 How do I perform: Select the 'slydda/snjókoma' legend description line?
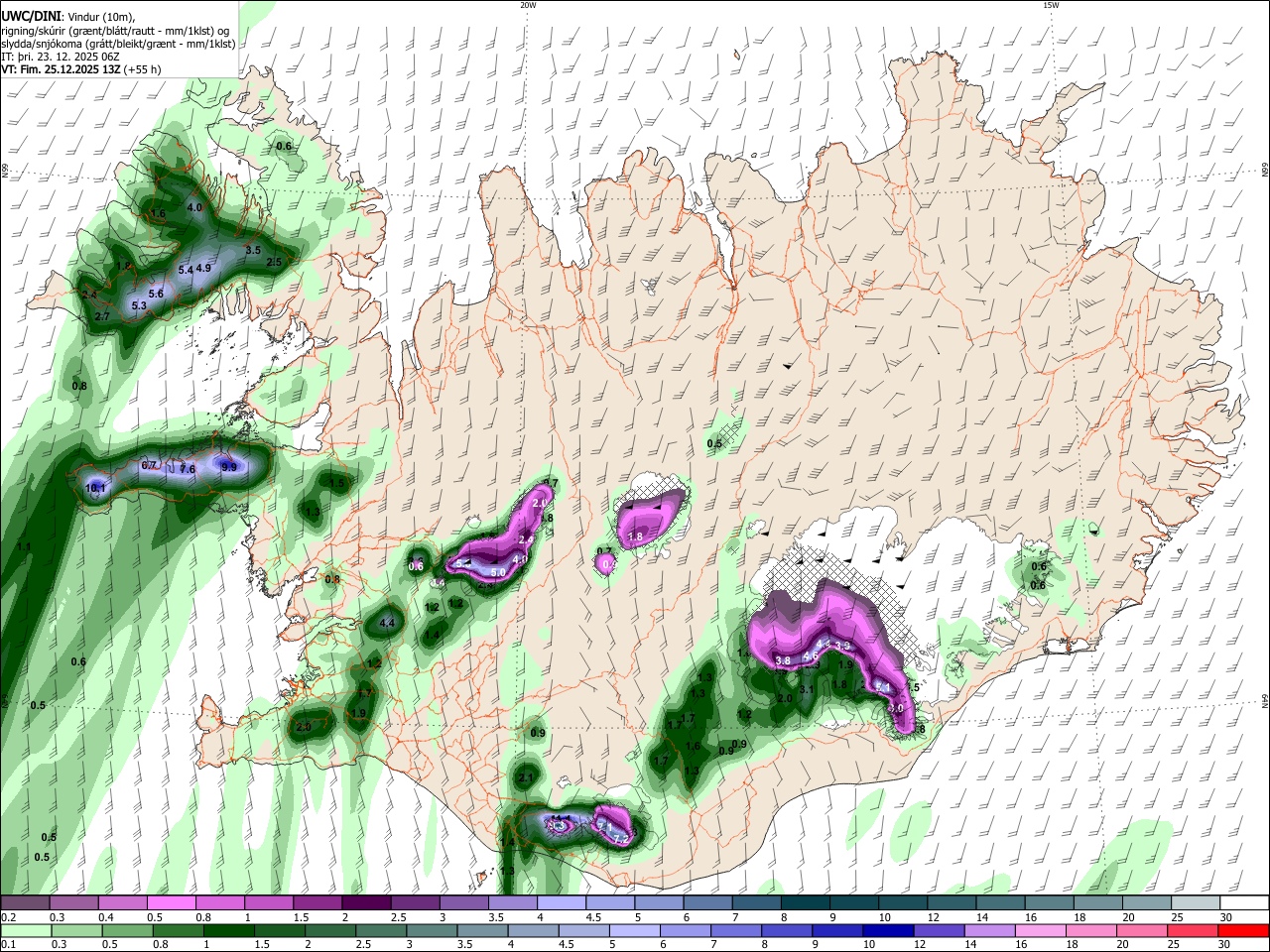pos(118,44)
